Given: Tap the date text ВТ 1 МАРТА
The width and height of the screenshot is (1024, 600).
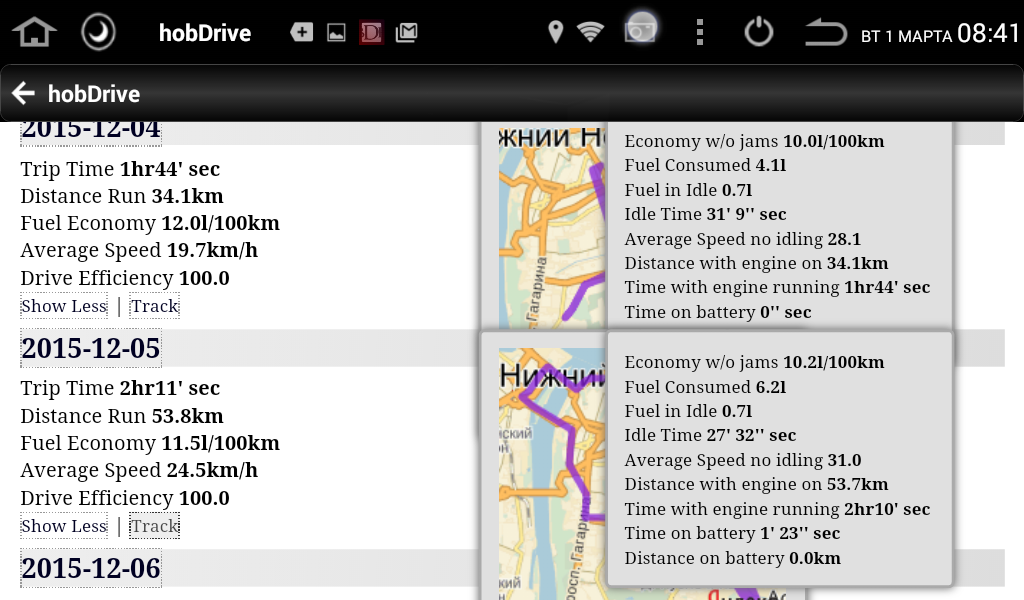Looking at the screenshot, I should pos(906,37).
